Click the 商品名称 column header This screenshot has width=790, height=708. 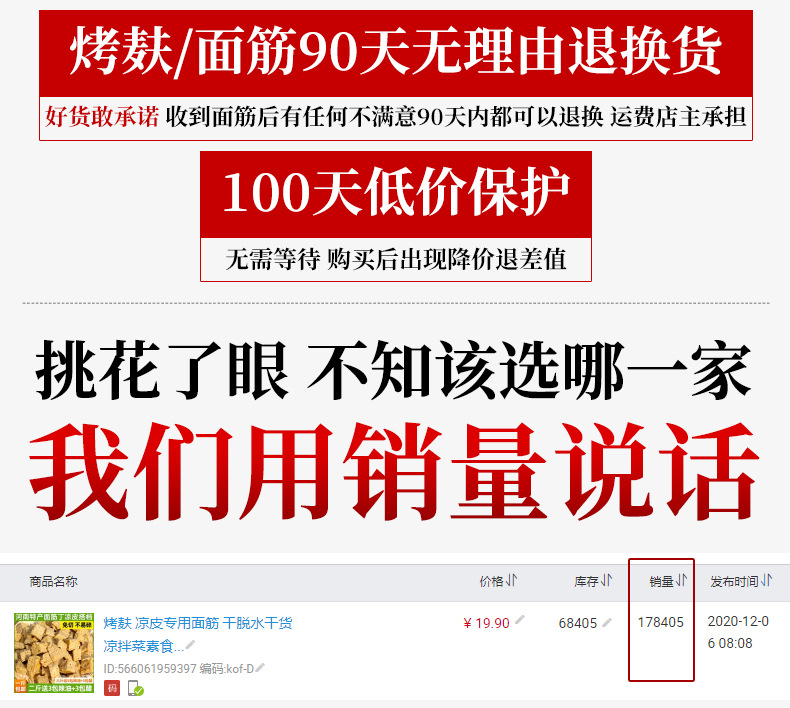(53, 582)
